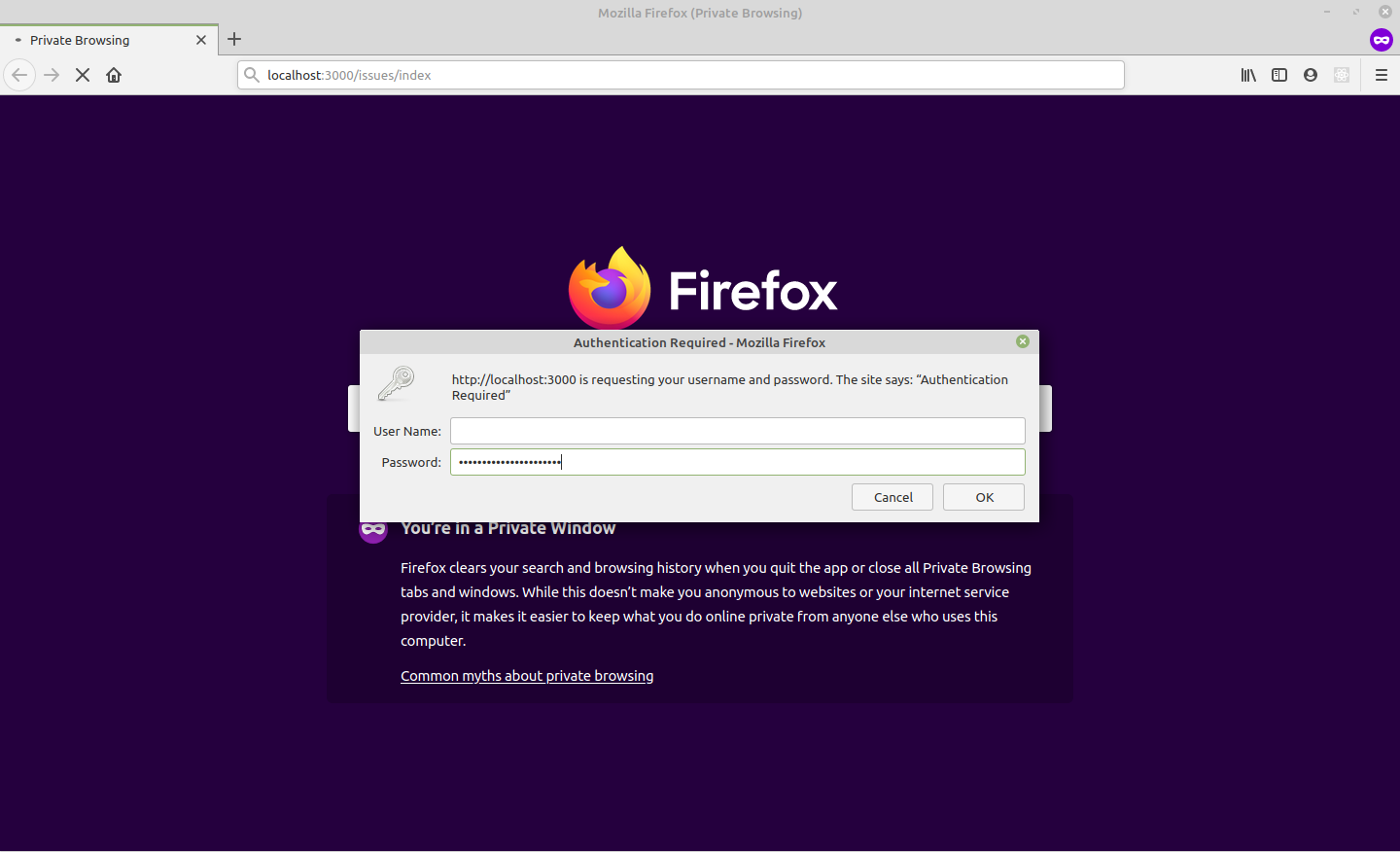Open the extensions icon near the toolbar
The height and width of the screenshot is (852, 1400).
pyautogui.click(x=1342, y=75)
